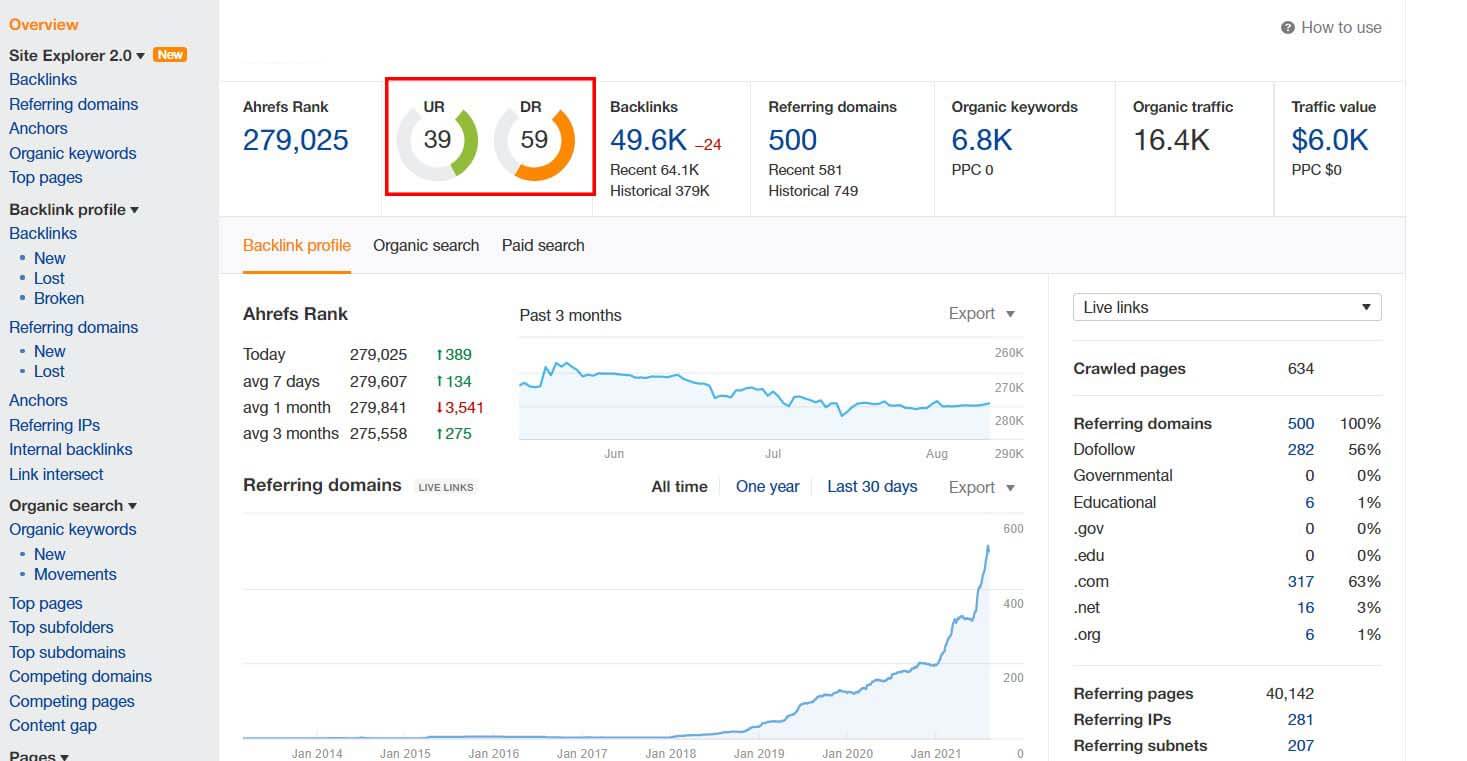Image resolution: width=1467 pixels, height=761 pixels.
Task: Click the Dofollow count 282
Action: tap(1301, 450)
